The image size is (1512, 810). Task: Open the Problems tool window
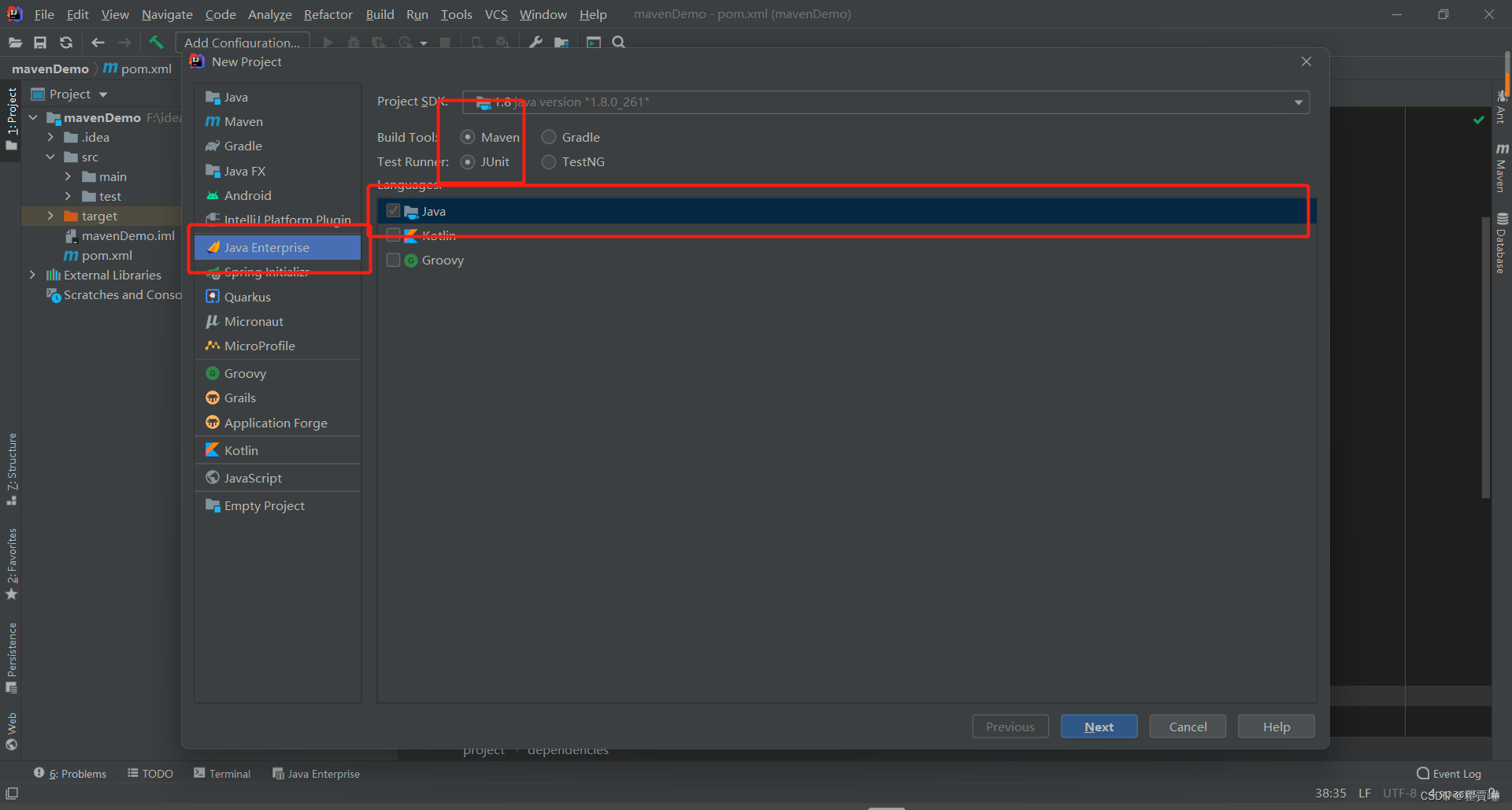click(70, 774)
